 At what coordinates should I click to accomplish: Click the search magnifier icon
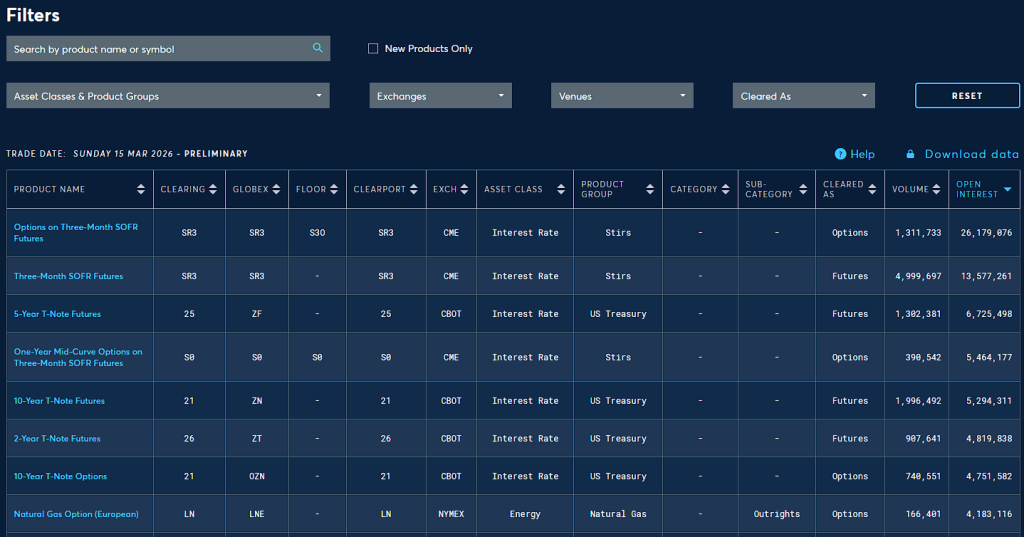[x=318, y=48]
